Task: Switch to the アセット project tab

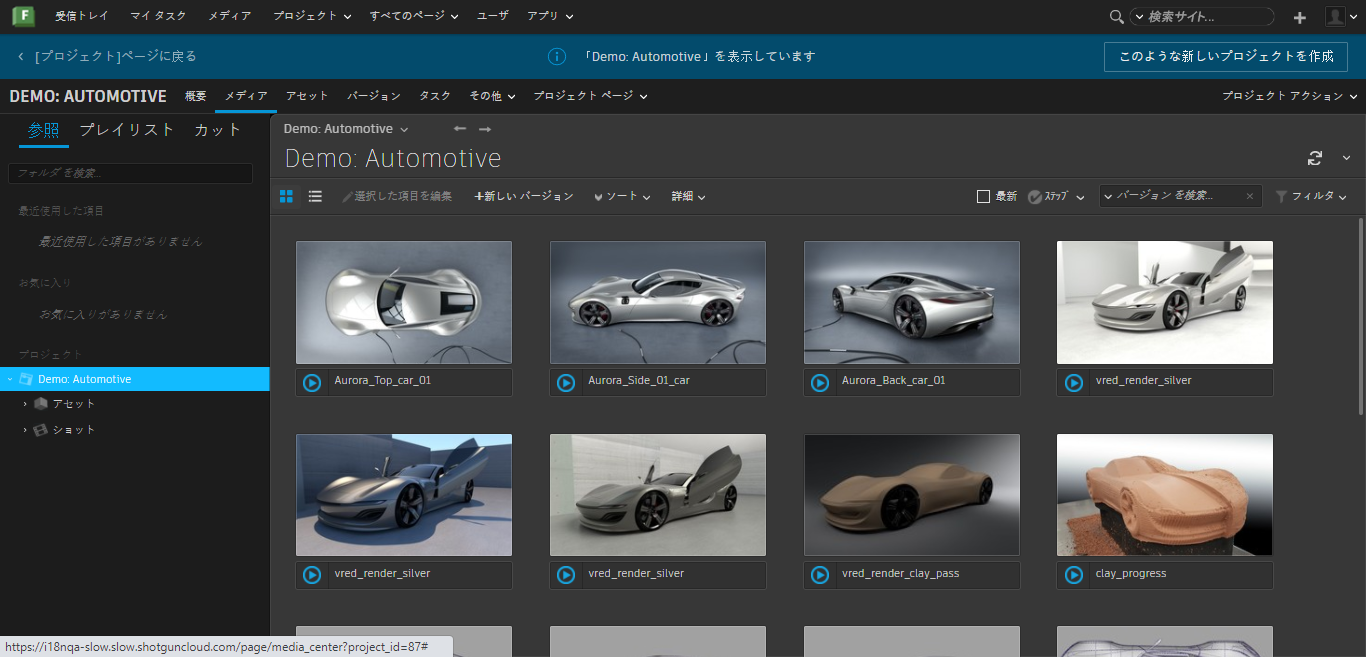Action: [x=307, y=96]
